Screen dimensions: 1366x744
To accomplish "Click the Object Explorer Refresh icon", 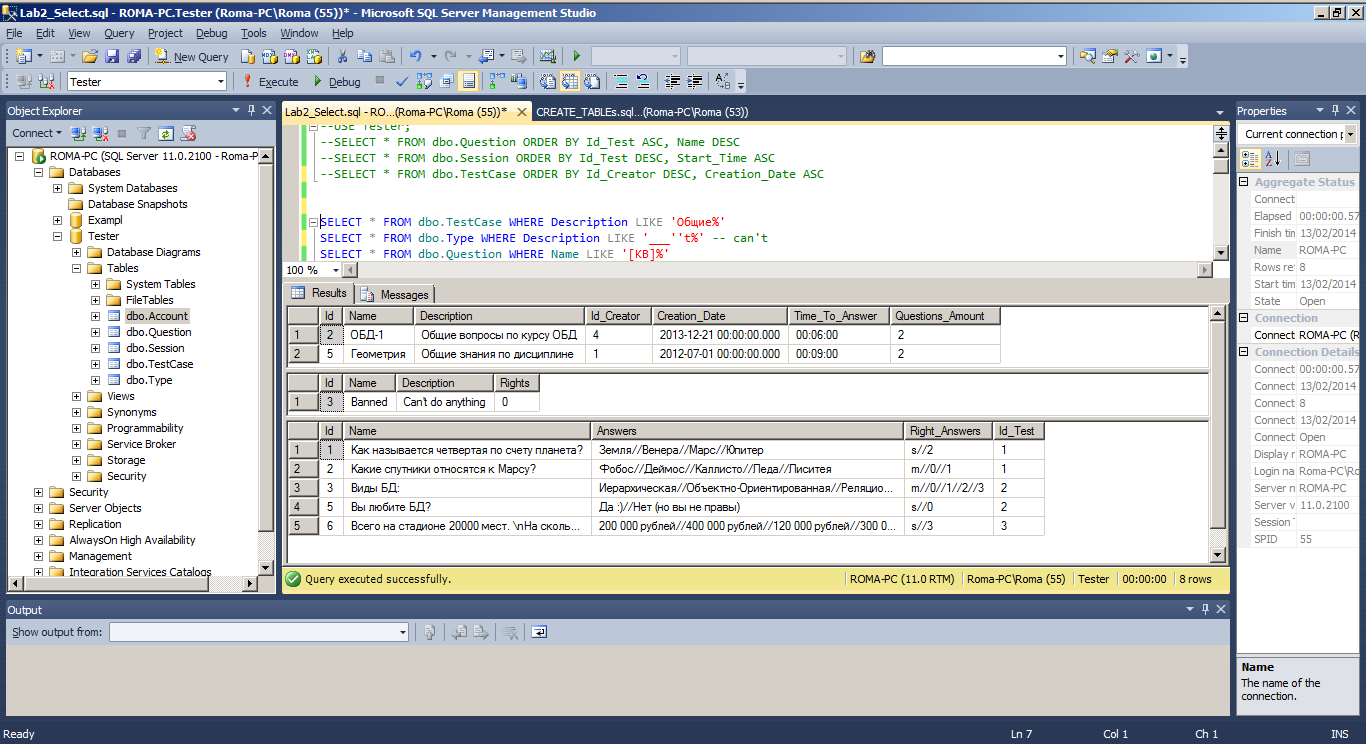I will click(166, 133).
